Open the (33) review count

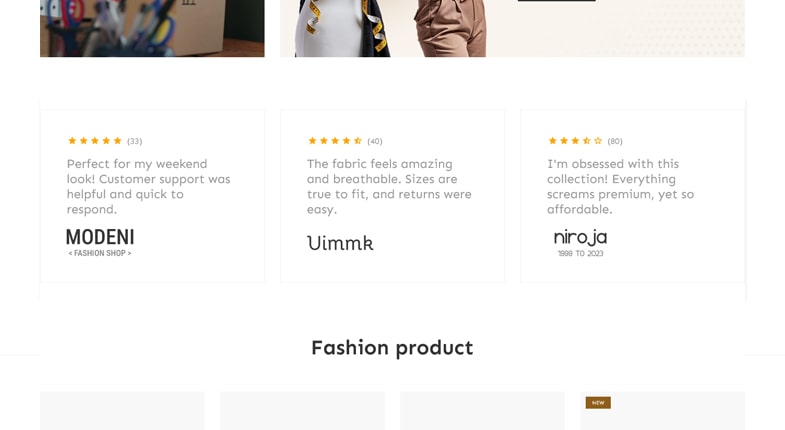click(x=135, y=141)
